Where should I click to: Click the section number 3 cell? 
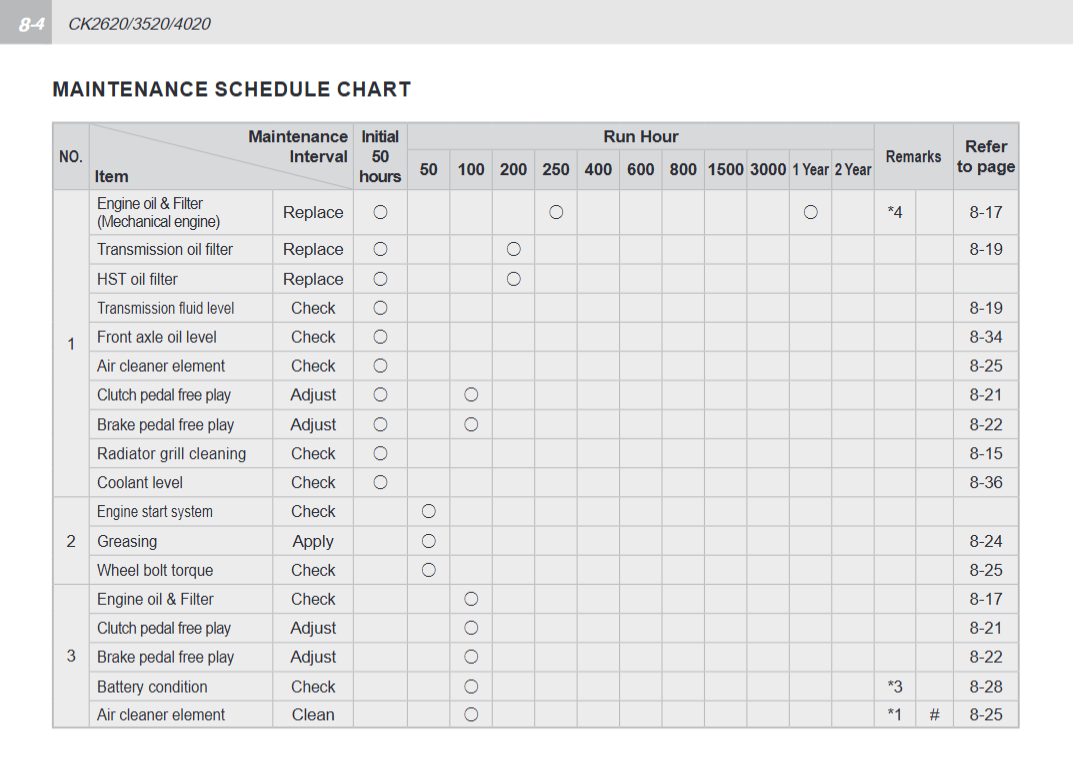tap(70, 656)
